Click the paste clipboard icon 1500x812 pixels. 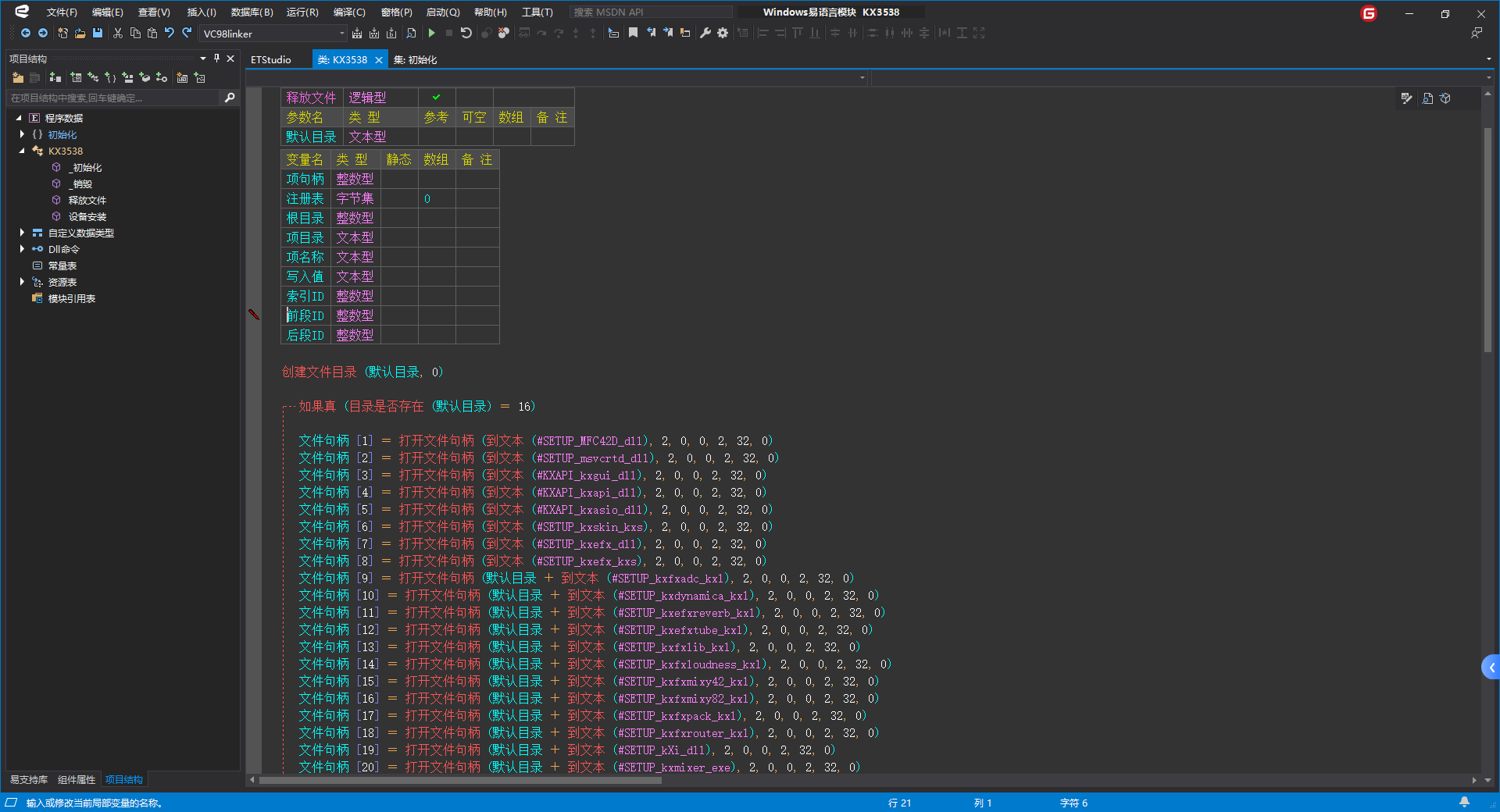(152, 33)
